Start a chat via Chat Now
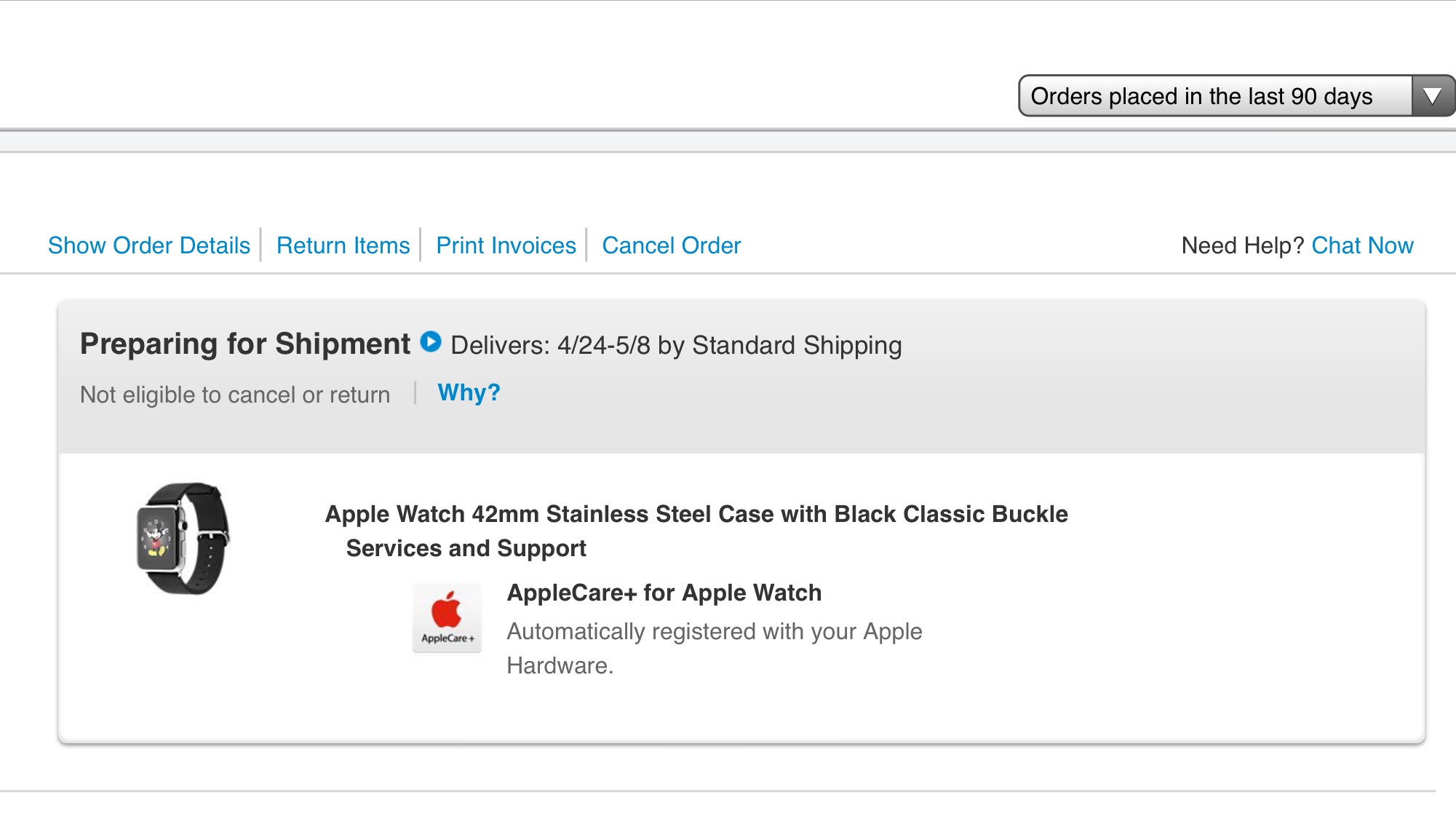The width and height of the screenshot is (1456, 819). coord(1362,246)
